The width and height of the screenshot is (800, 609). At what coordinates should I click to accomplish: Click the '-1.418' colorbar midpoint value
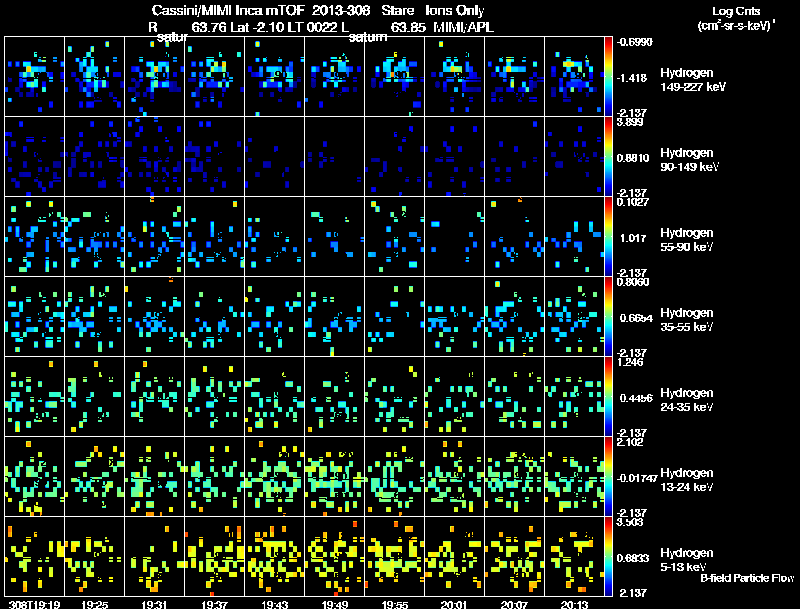point(632,78)
